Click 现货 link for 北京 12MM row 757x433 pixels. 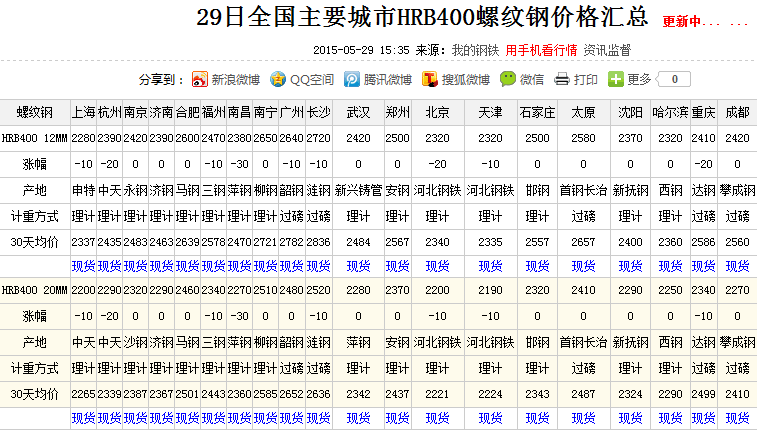coord(437,266)
